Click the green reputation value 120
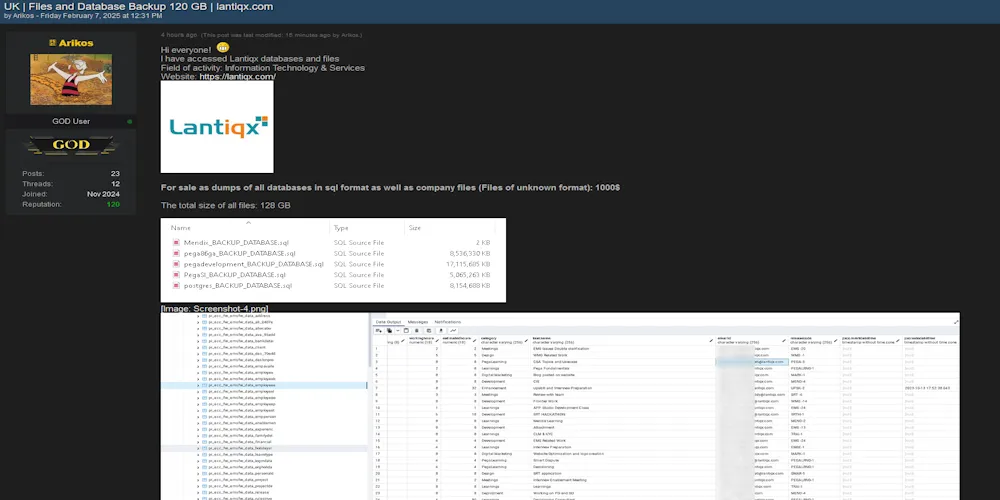Screen dimensions: 1000x500 [x=113, y=204]
